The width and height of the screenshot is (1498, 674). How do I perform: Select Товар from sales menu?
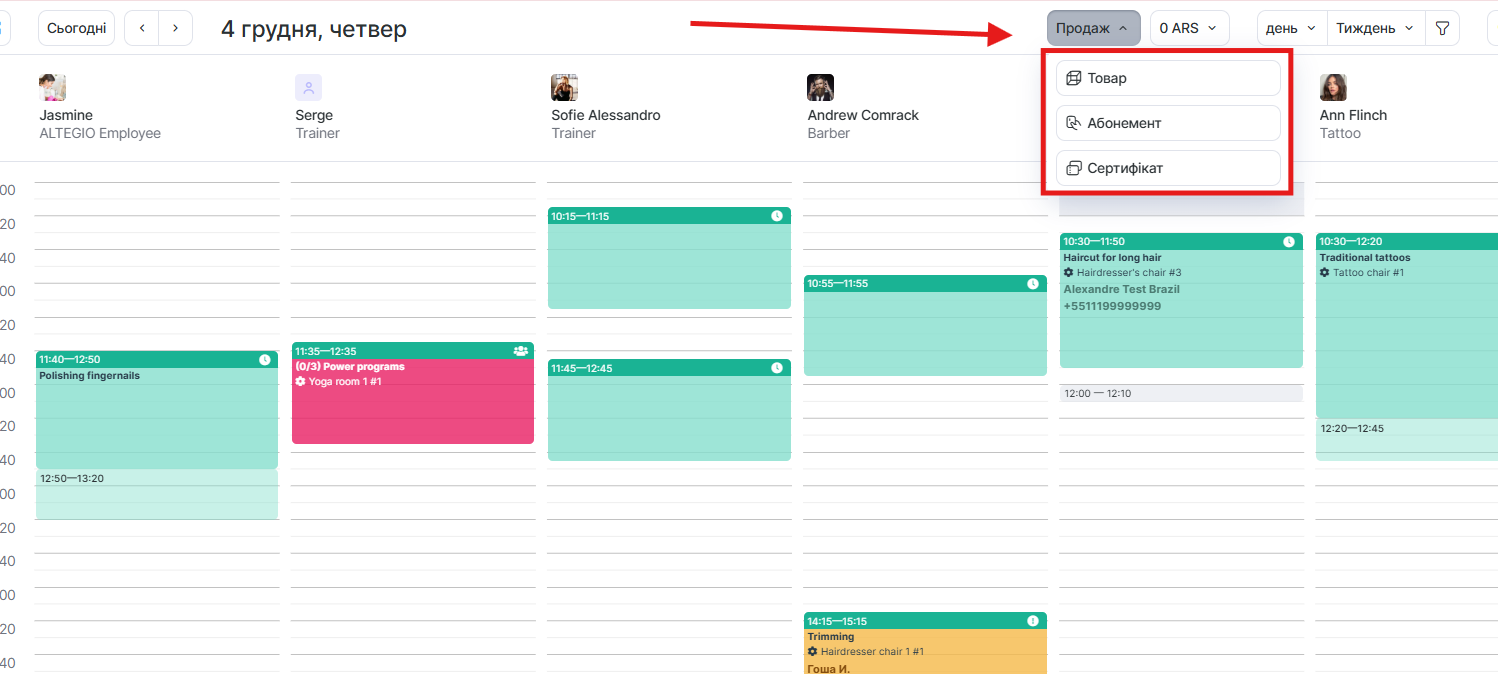click(x=1168, y=78)
